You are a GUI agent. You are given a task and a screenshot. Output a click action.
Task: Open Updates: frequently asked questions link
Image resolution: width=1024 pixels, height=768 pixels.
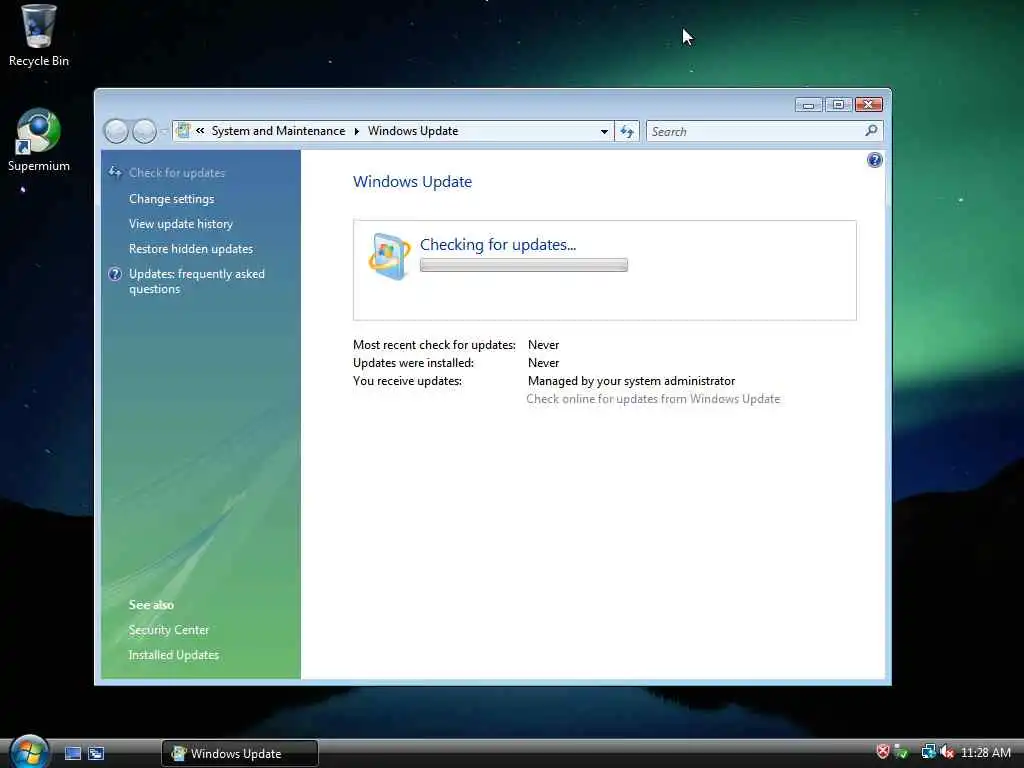click(x=197, y=281)
